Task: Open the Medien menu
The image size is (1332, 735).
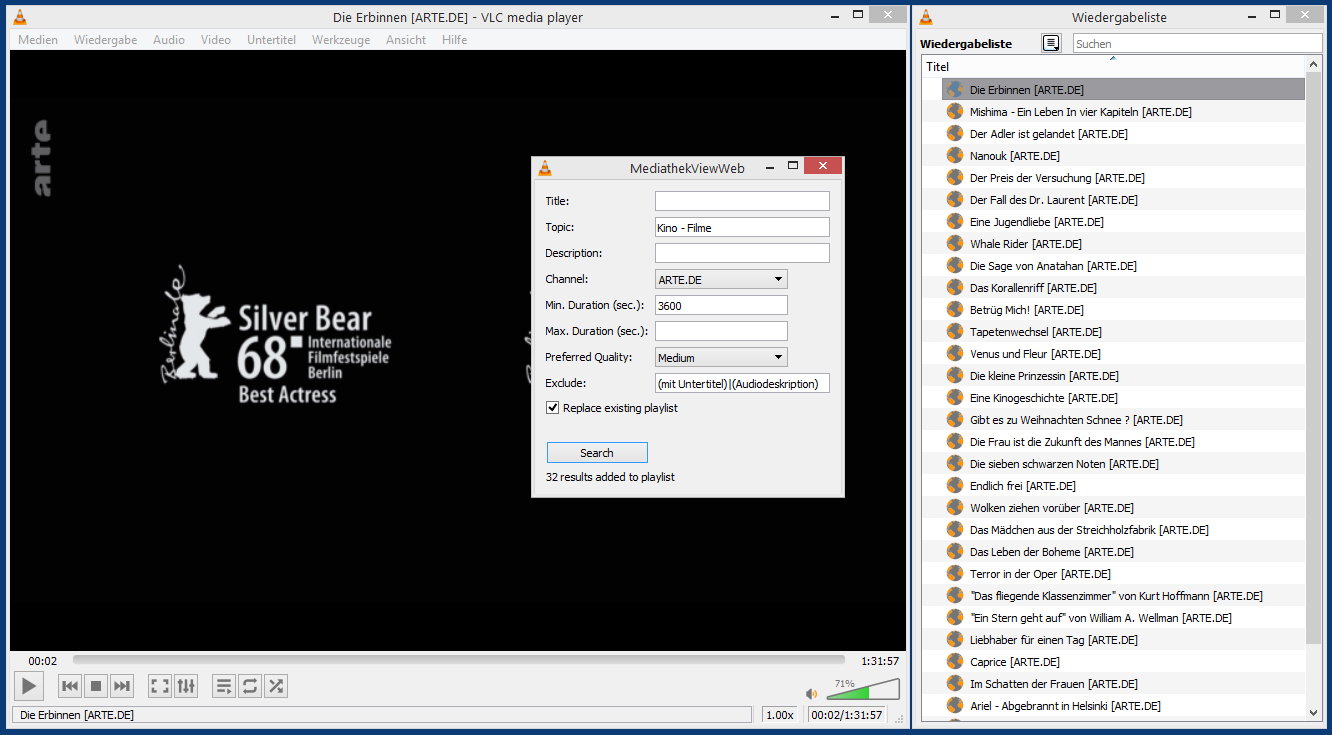Action: click(38, 40)
